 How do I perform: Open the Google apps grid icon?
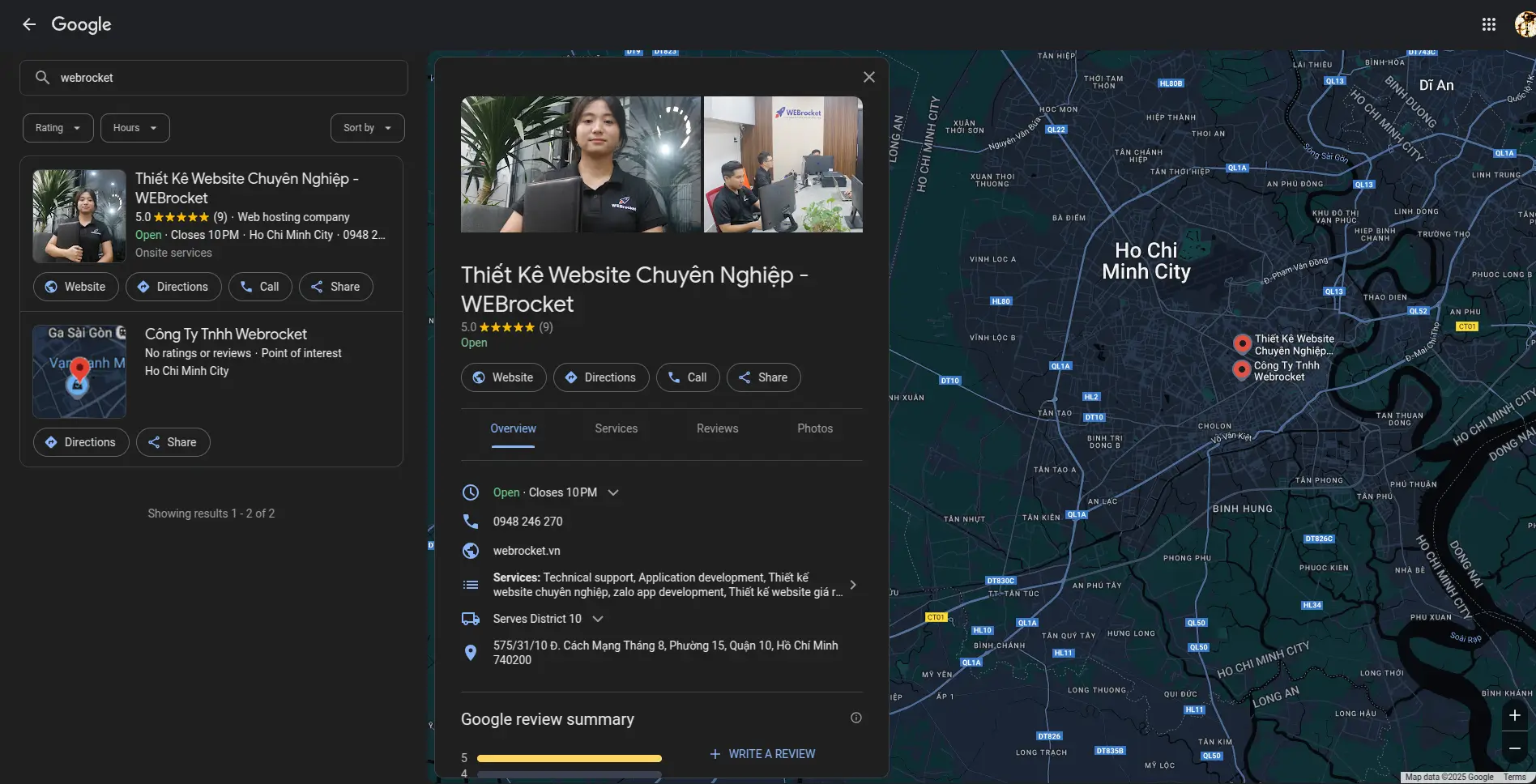(1488, 24)
